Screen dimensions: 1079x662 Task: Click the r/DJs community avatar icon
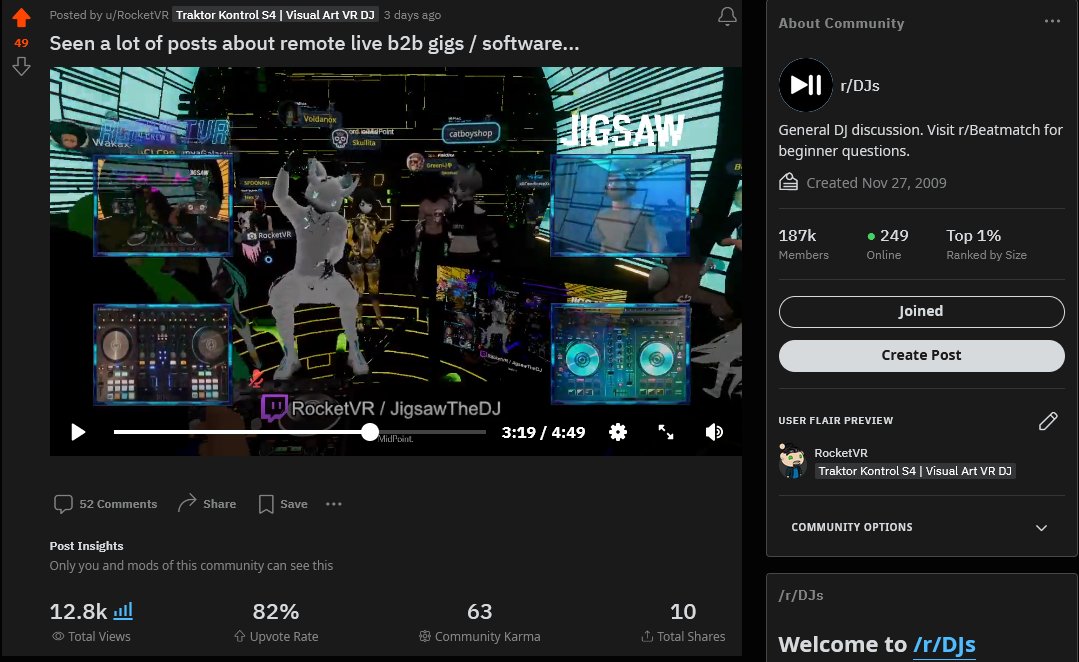806,85
